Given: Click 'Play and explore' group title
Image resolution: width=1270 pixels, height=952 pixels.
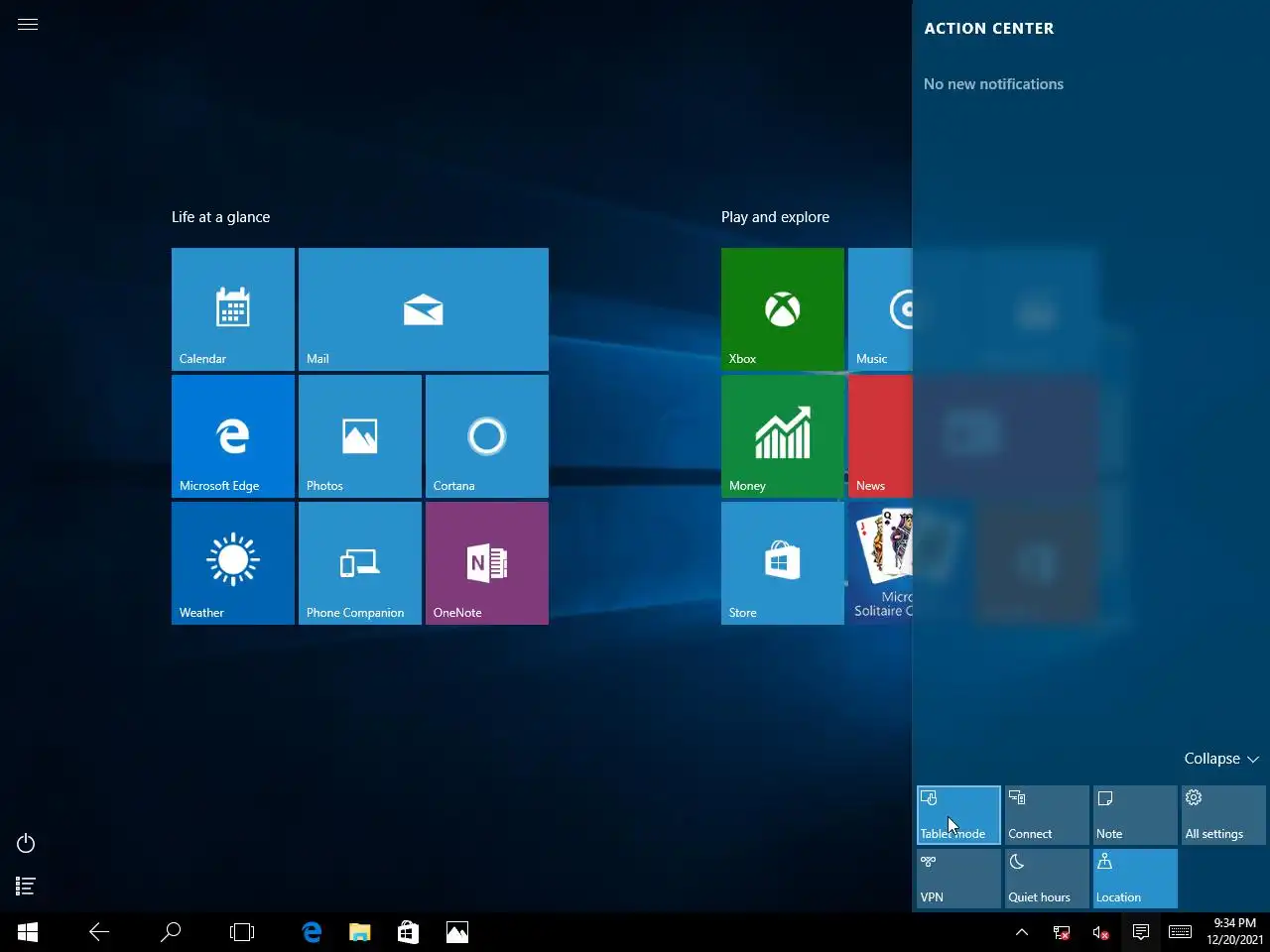Looking at the screenshot, I should (775, 217).
